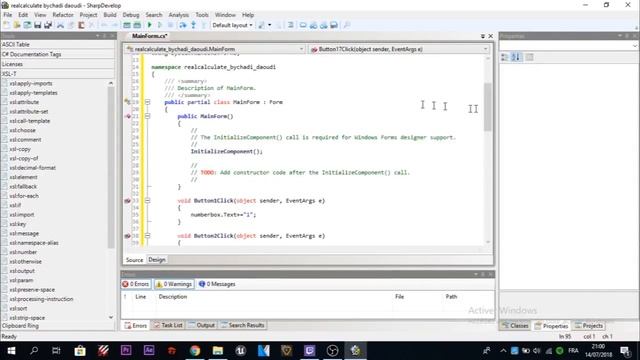Select xsl:apply-imports in the tools list
Screen dimensions: 640x360
(x=31, y=83)
